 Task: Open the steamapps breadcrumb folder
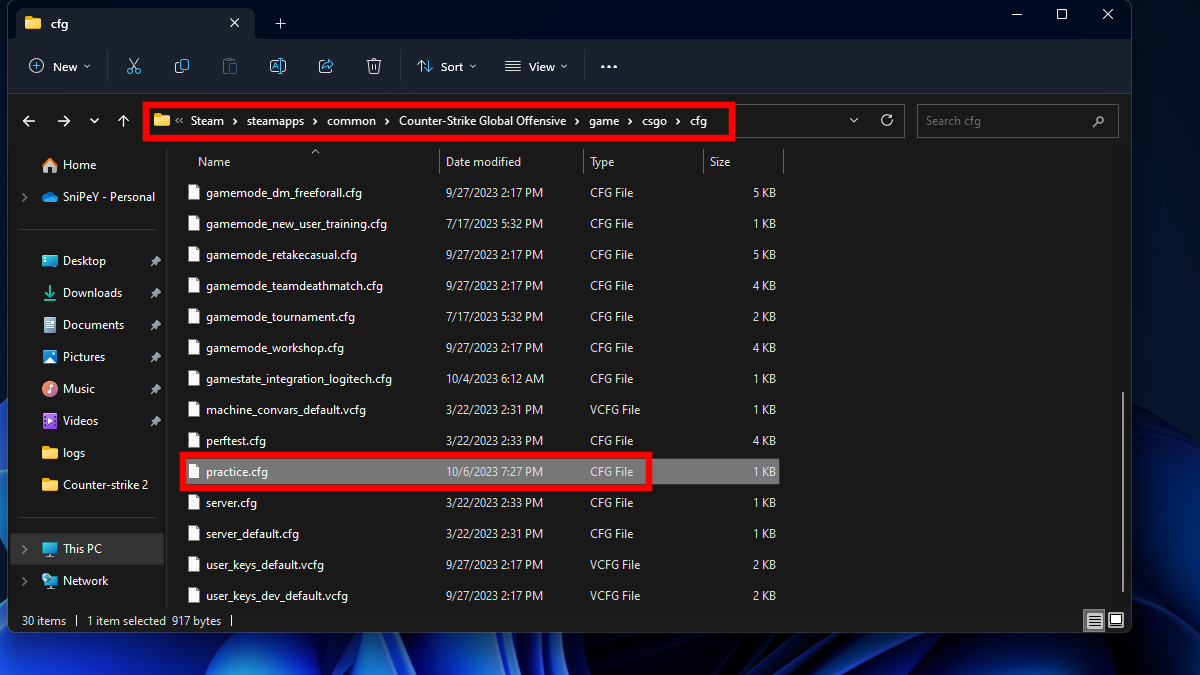click(x=275, y=120)
